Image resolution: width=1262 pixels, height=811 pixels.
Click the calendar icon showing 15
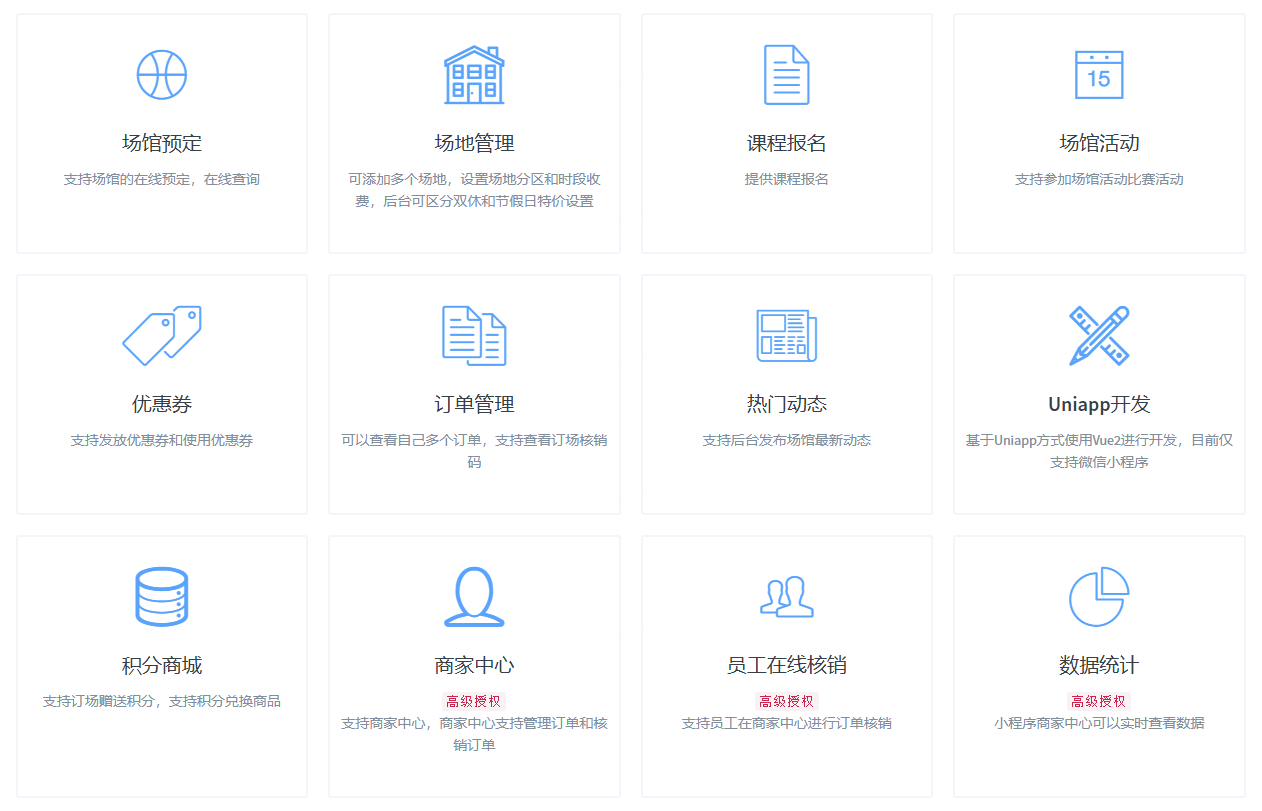[x=1099, y=75]
